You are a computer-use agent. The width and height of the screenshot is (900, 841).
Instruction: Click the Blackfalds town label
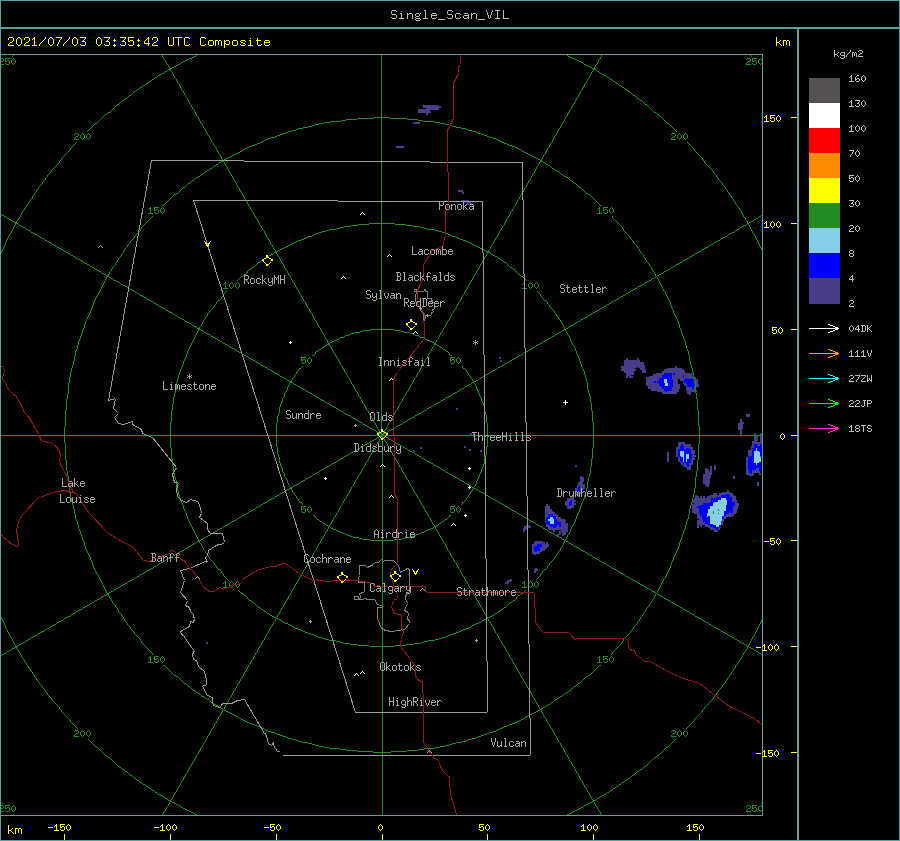pos(425,277)
